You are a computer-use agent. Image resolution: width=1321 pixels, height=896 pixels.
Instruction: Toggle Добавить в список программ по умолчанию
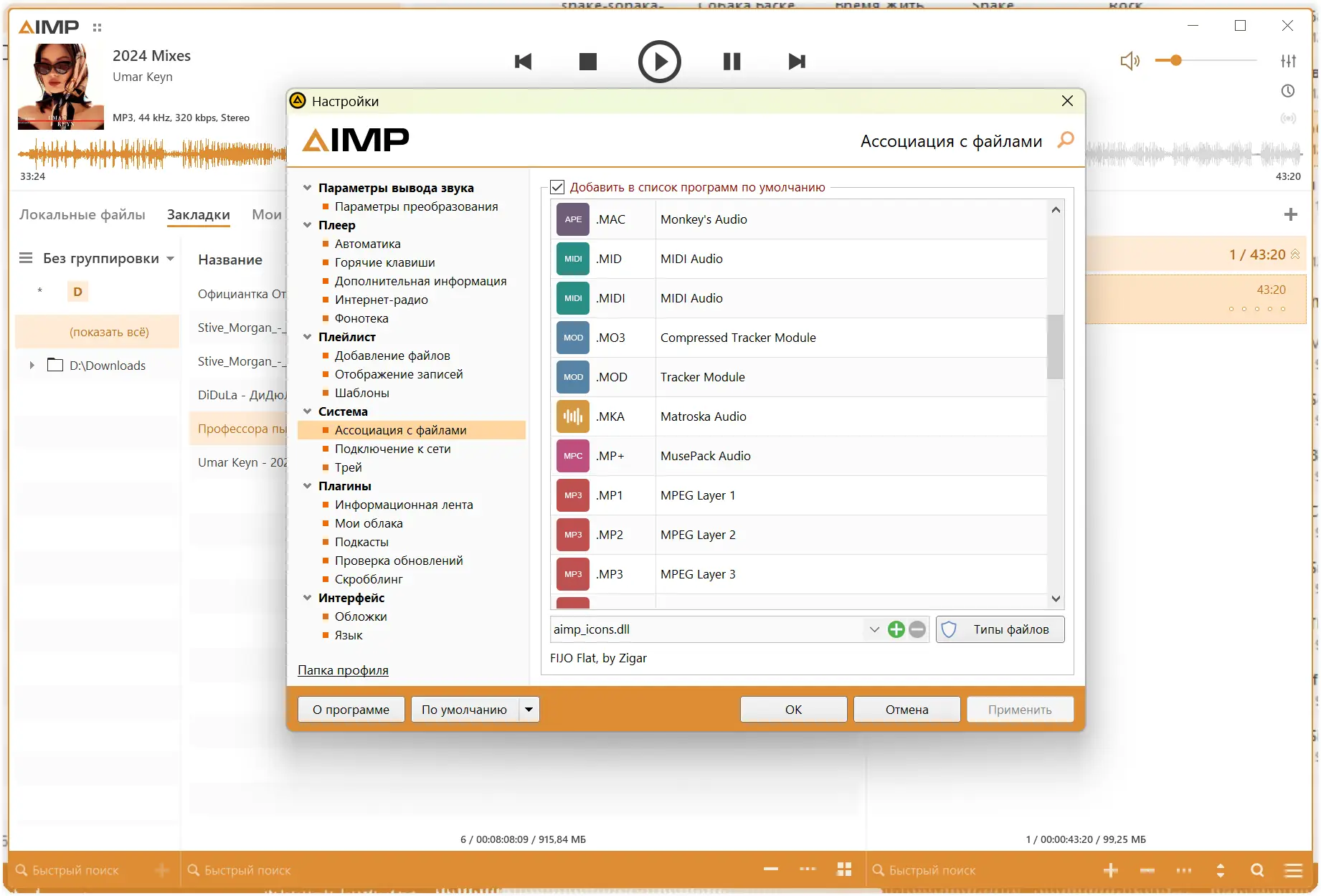(x=557, y=187)
